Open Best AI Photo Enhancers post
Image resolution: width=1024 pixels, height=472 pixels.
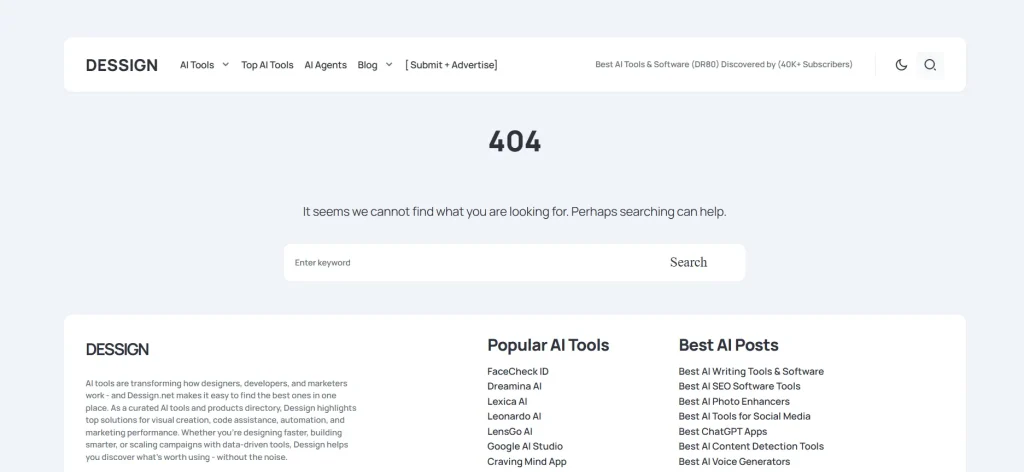pos(734,401)
